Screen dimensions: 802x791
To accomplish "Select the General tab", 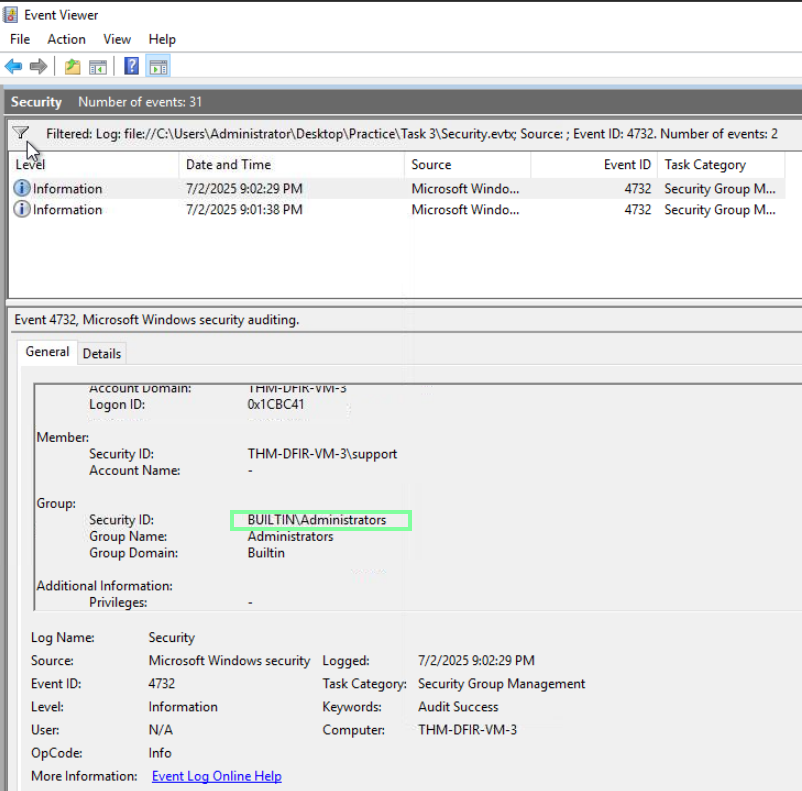I will point(47,352).
